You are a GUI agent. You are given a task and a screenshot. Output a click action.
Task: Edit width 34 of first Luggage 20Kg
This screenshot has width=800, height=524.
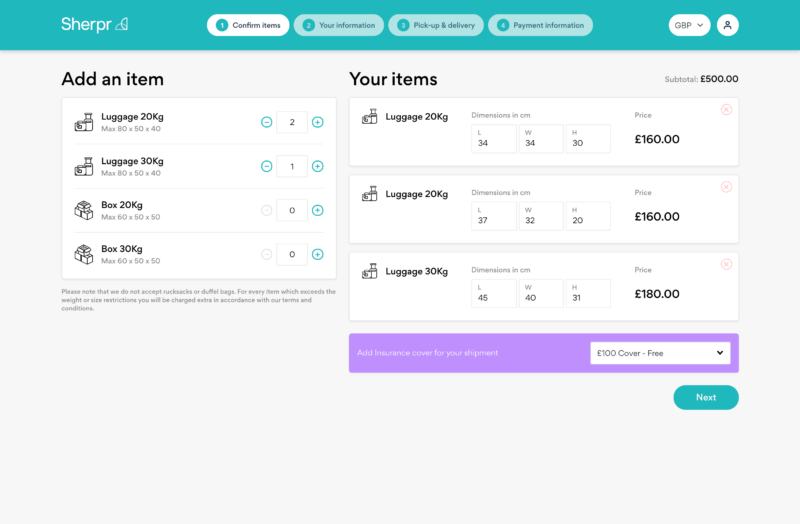pyautogui.click(x=541, y=139)
